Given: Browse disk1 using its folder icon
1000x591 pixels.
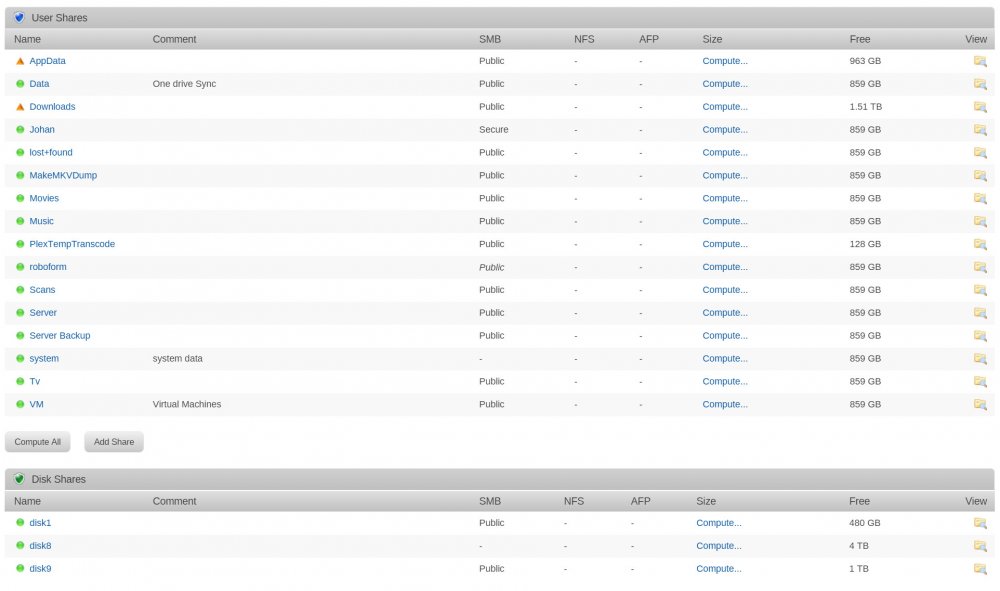Looking at the screenshot, I should point(980,523).
